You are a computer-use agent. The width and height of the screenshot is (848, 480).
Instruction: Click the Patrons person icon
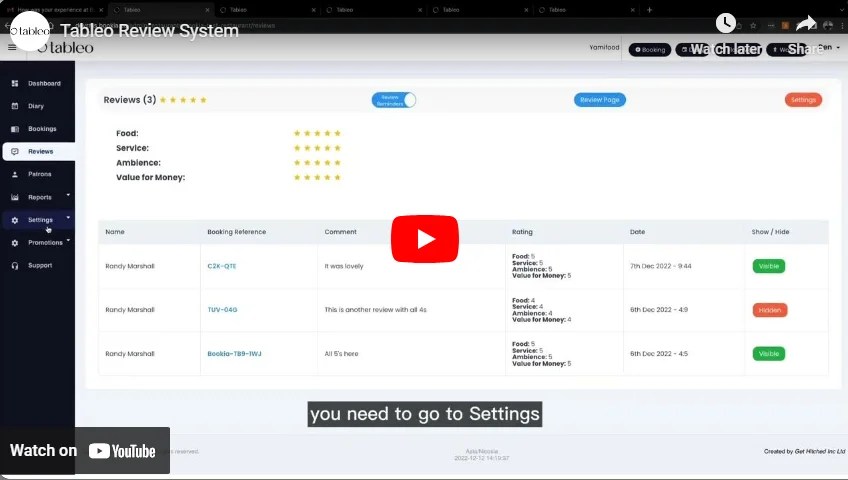[15, 174]
